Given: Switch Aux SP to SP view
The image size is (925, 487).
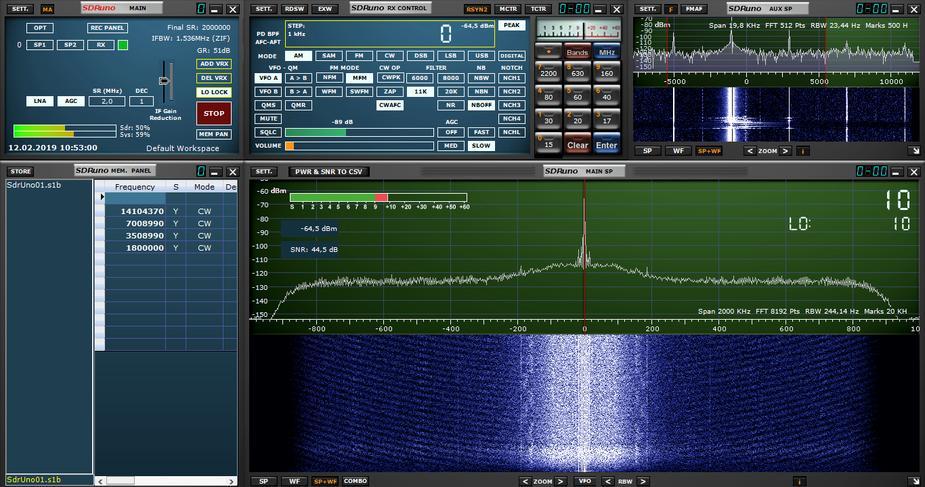Looking at the screenshot, I should point(647,151).
